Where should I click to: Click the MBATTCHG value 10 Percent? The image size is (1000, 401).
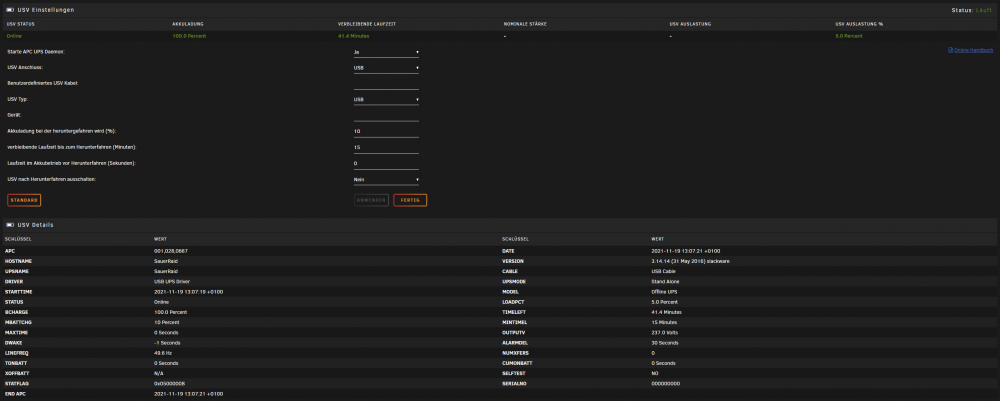pos(166,323)
